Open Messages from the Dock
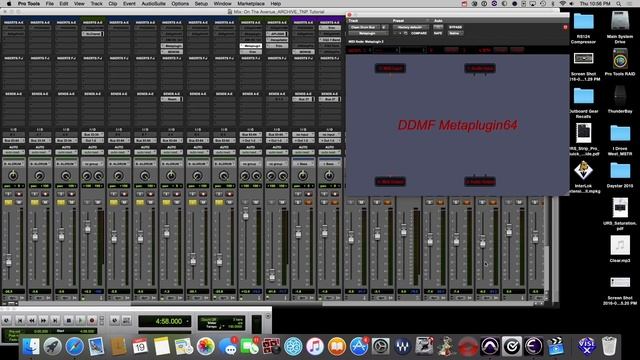The image size is (640, 360). pos(228,347)
